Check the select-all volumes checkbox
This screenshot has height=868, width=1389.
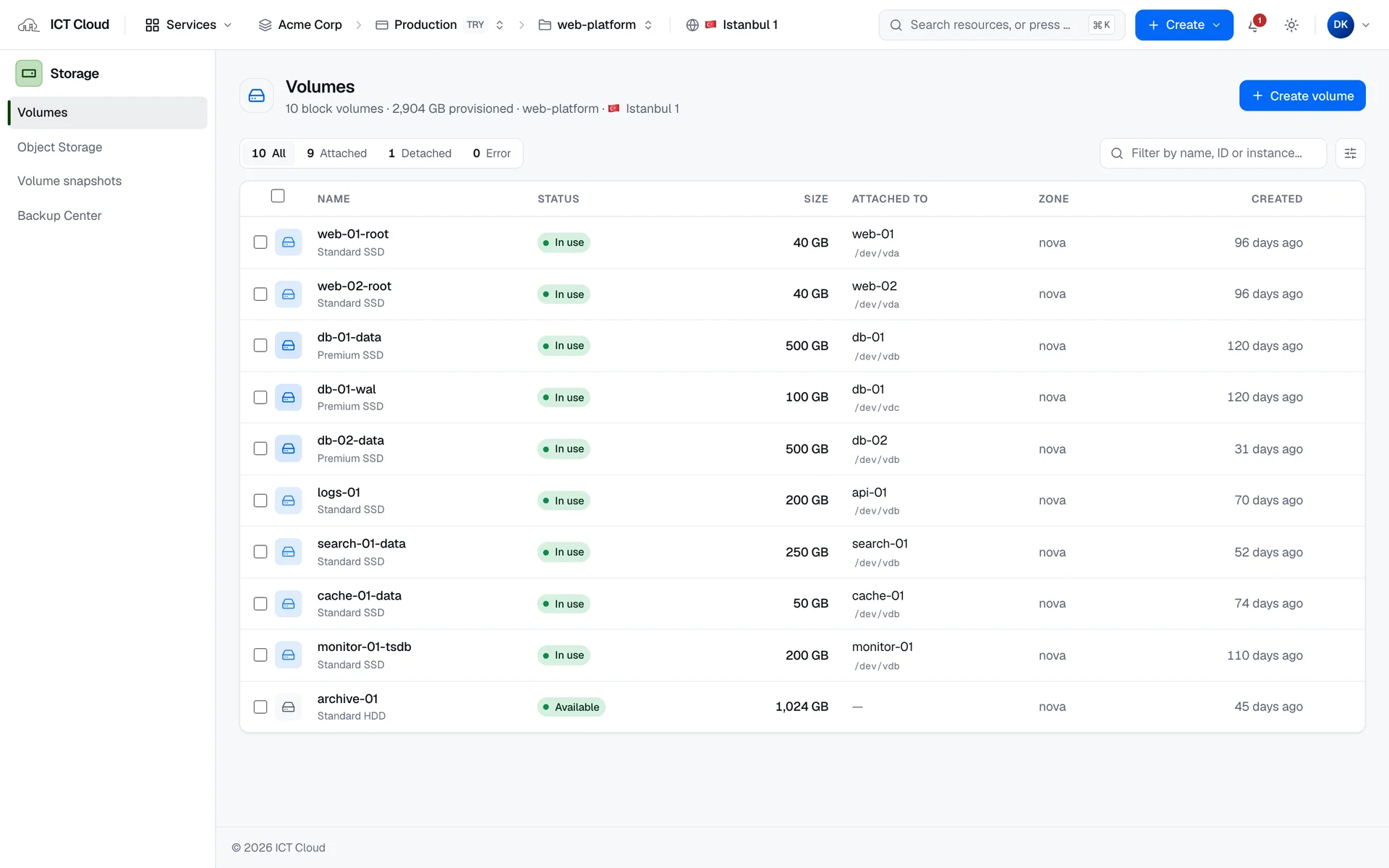pos(278,196)
